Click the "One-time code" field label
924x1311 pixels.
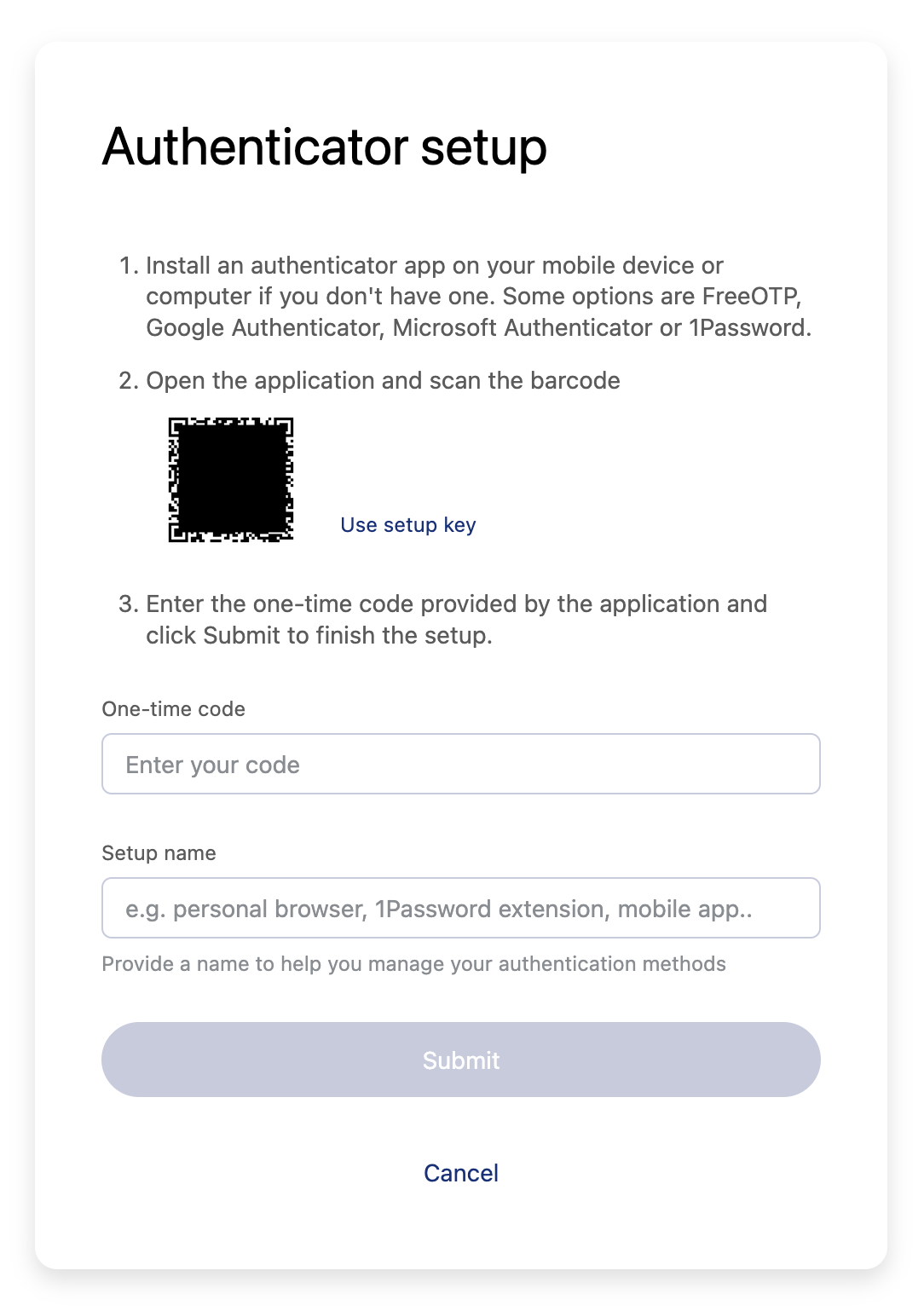(x=173, y=709)
